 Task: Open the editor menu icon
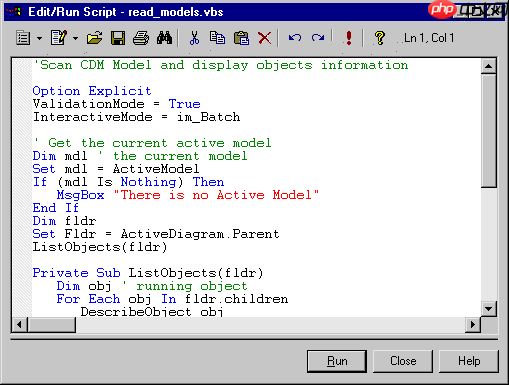click(23, 38)
